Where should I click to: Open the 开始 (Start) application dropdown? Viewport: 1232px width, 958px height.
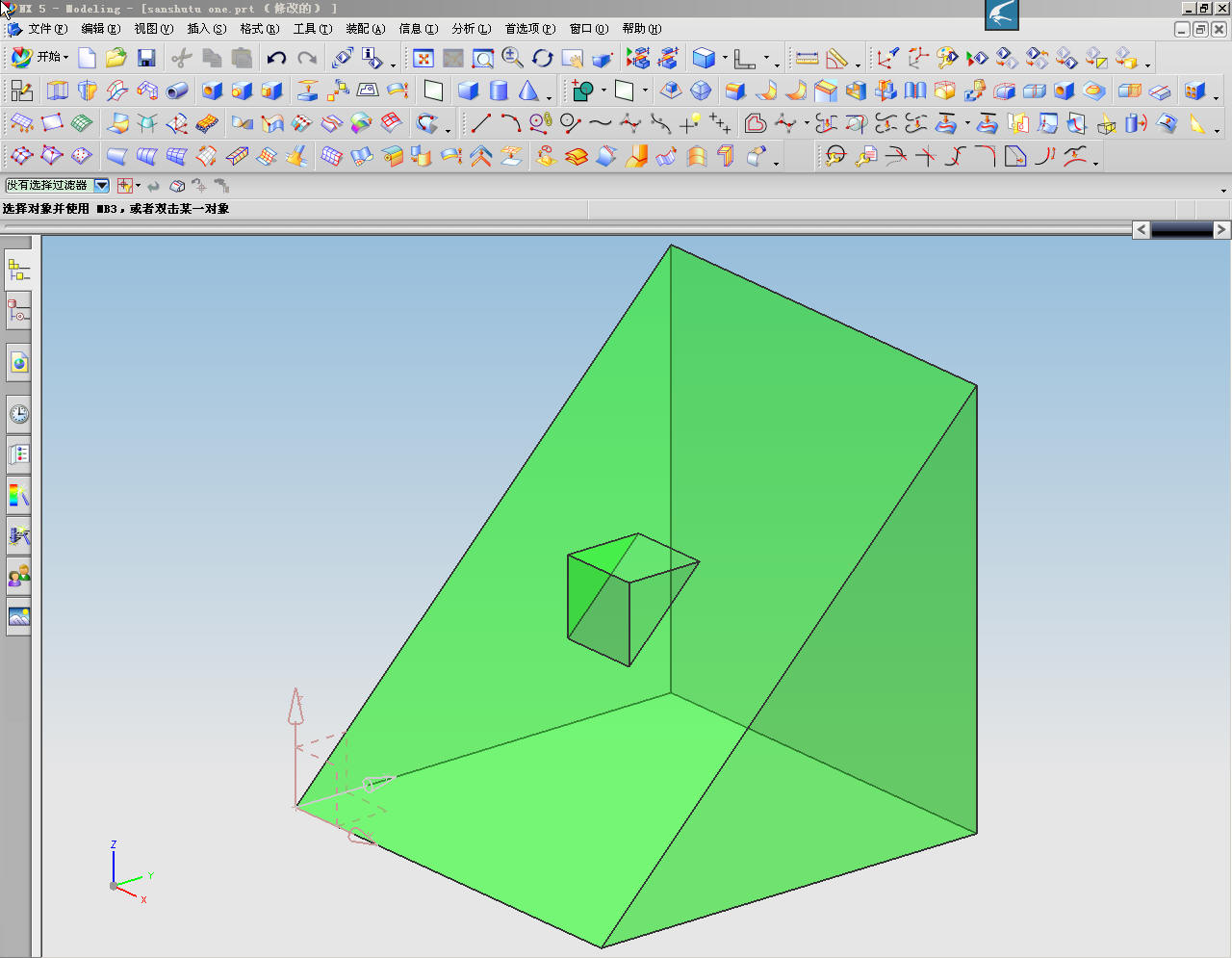40,58
